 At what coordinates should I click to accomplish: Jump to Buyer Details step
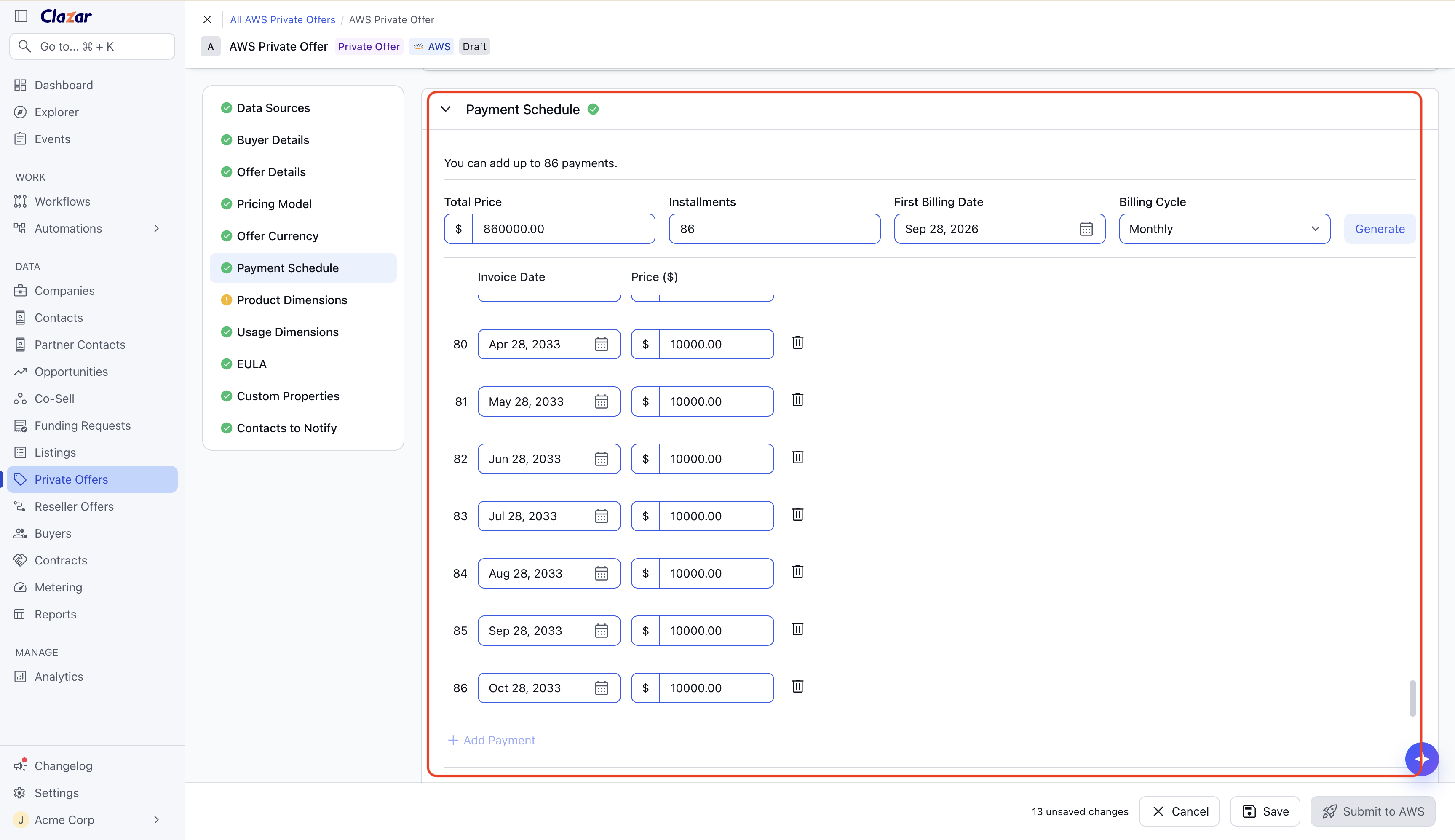303,140
